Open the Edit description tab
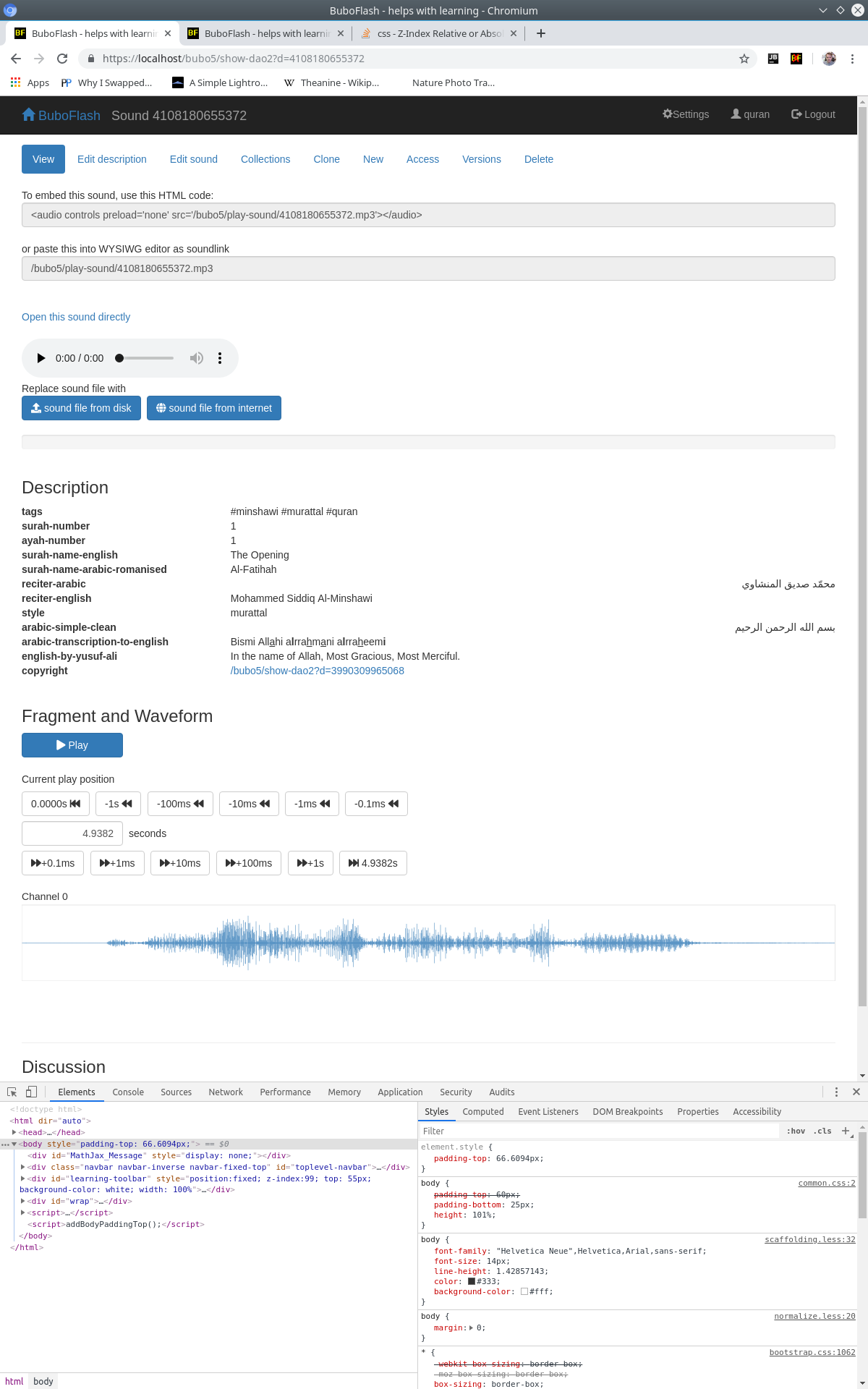Screen dimensions: 868x1389 coord(112,159)
